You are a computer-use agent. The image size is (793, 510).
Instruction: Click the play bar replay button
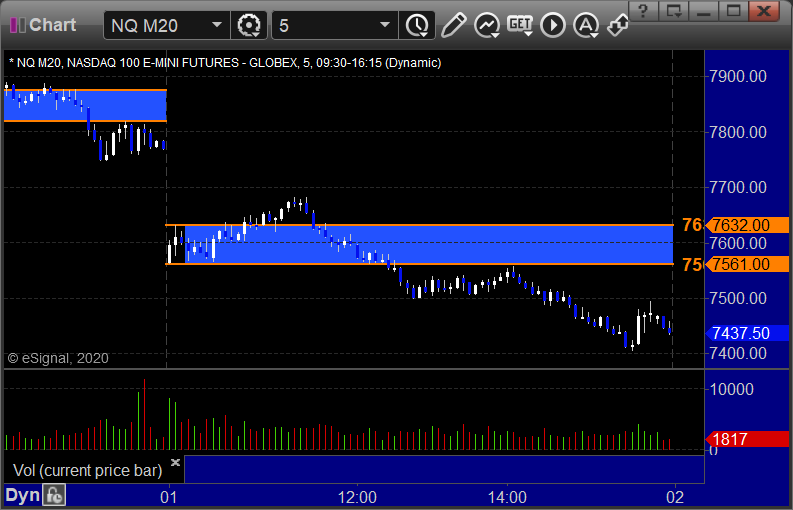(x=553, y=25)
